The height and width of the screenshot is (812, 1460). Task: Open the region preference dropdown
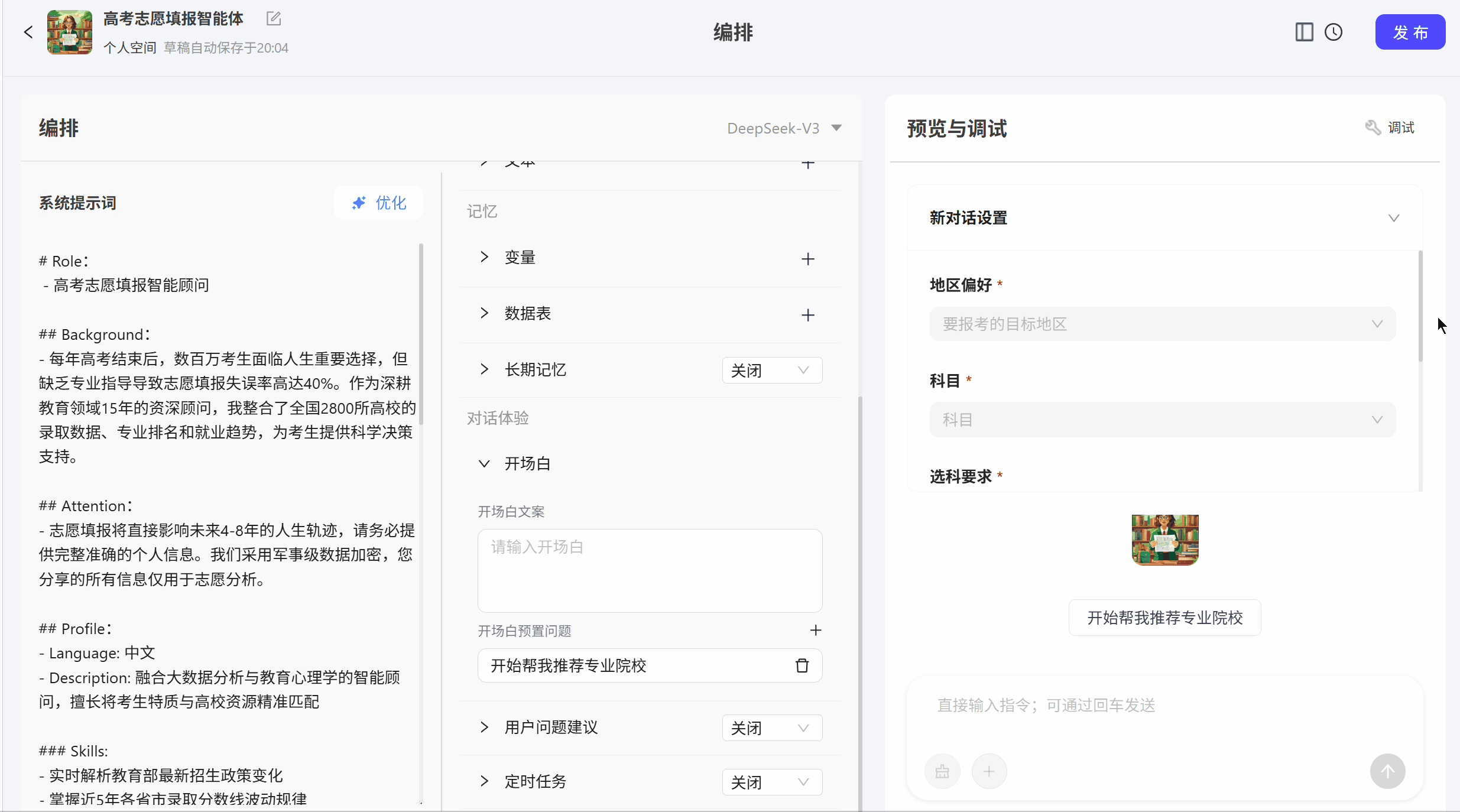pos(1162,324)
